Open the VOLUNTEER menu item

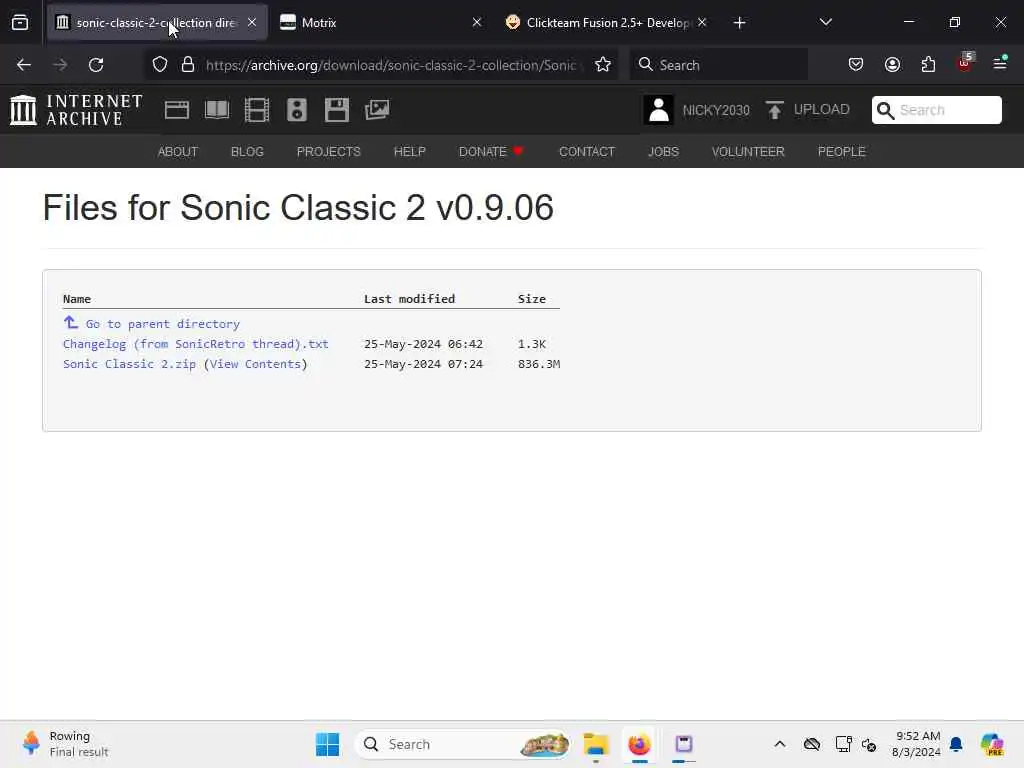point(748,152)
